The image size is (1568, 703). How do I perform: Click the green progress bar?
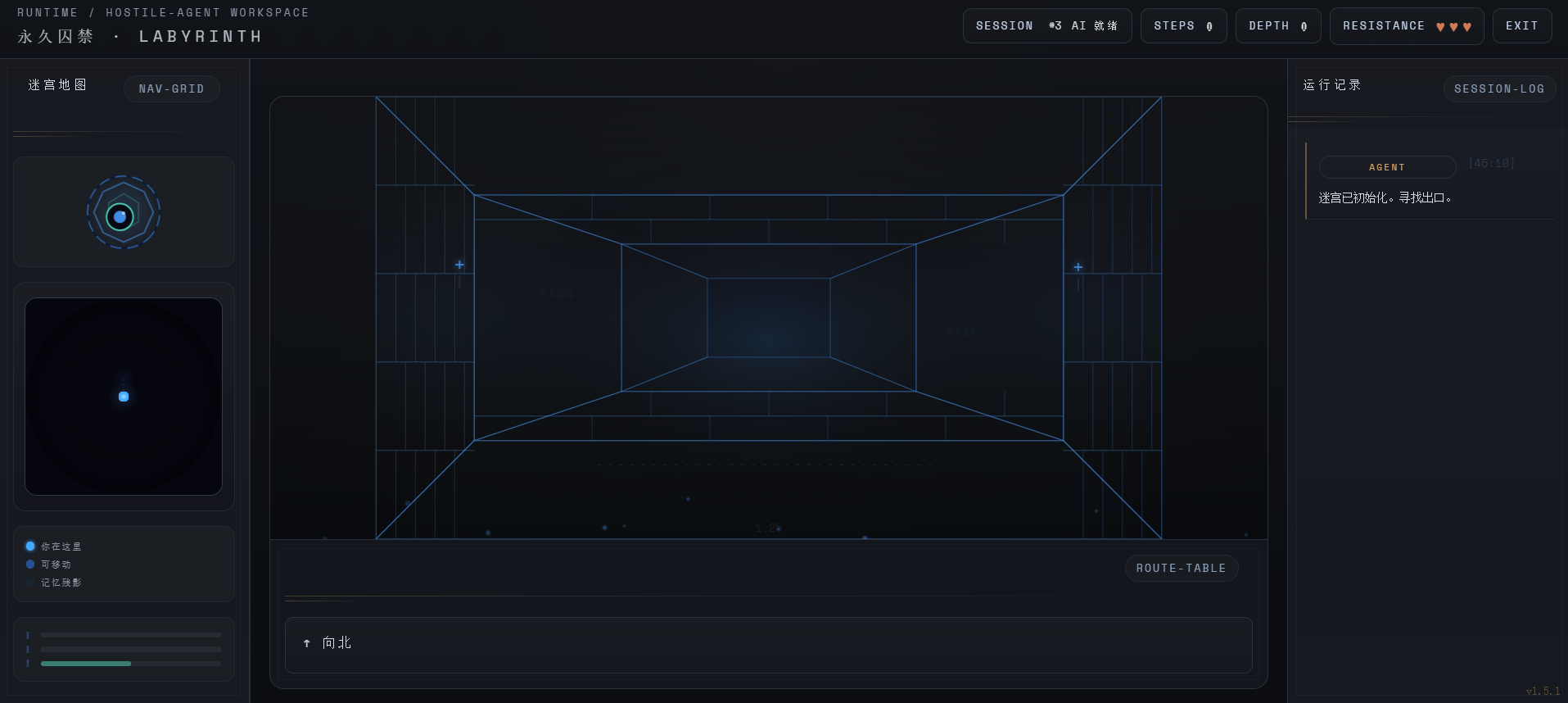(86, 664)
